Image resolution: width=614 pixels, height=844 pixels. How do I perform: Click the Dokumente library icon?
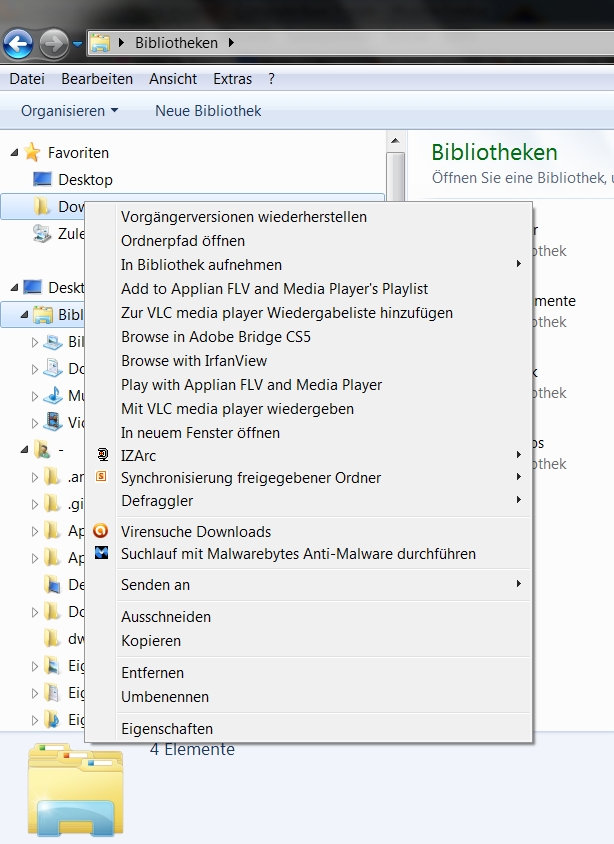point(53,368)
